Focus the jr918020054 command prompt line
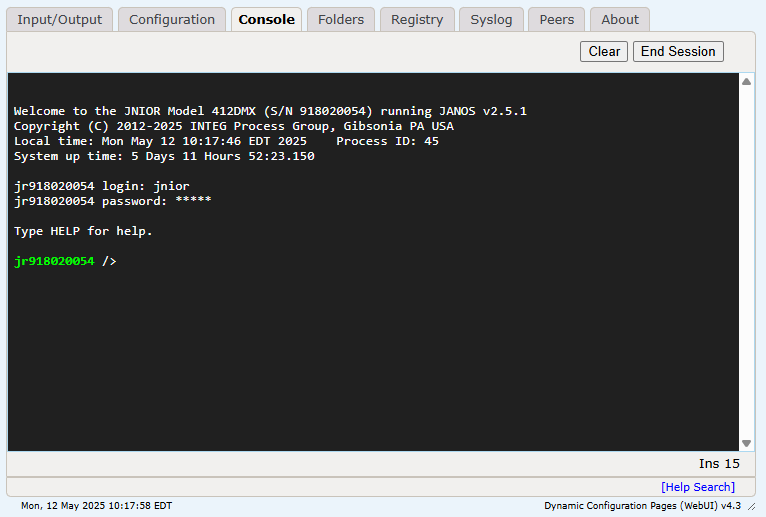This screenshot has width=766, height=517. [65, 261]
